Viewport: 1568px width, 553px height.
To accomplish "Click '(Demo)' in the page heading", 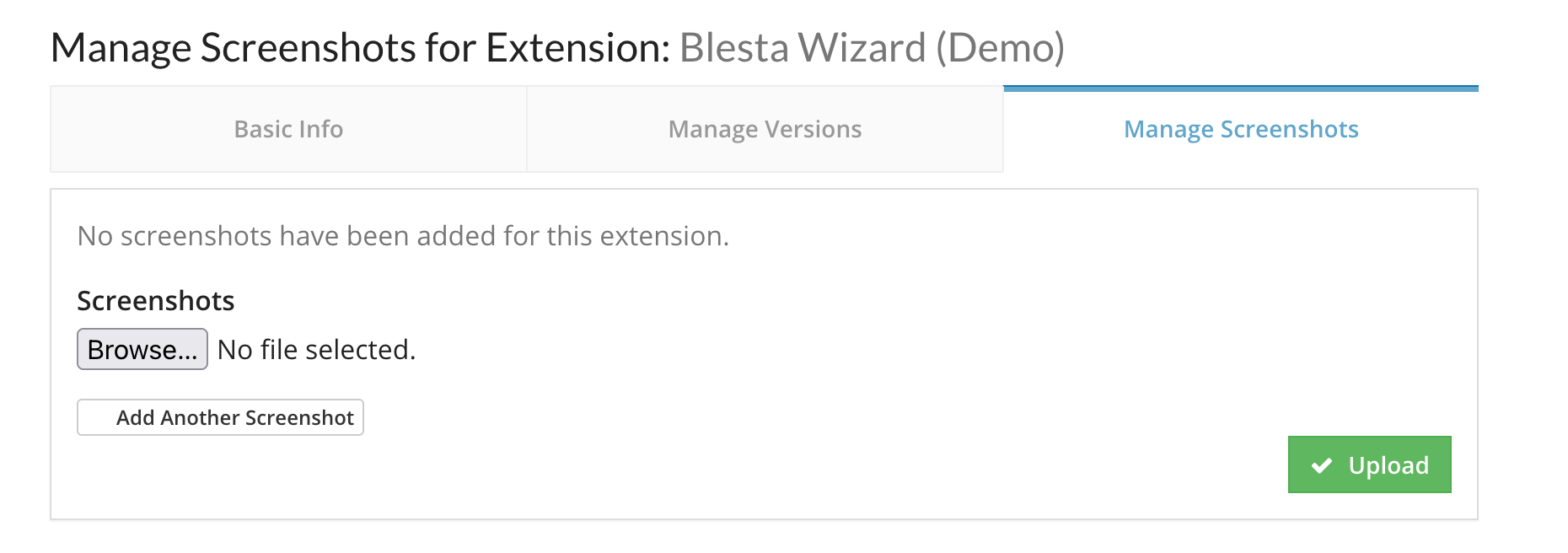I will (1000, 48).
